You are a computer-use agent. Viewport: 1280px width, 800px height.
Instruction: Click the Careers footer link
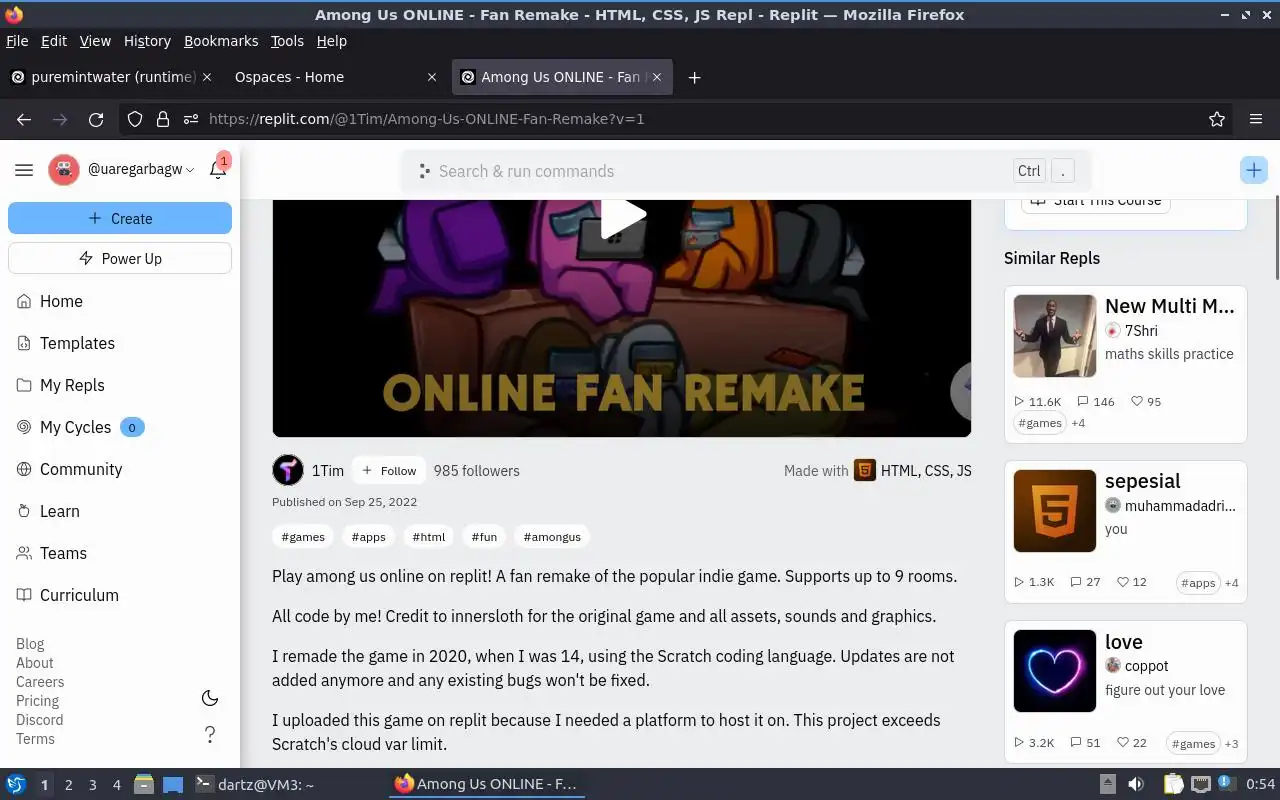point(40,682)
